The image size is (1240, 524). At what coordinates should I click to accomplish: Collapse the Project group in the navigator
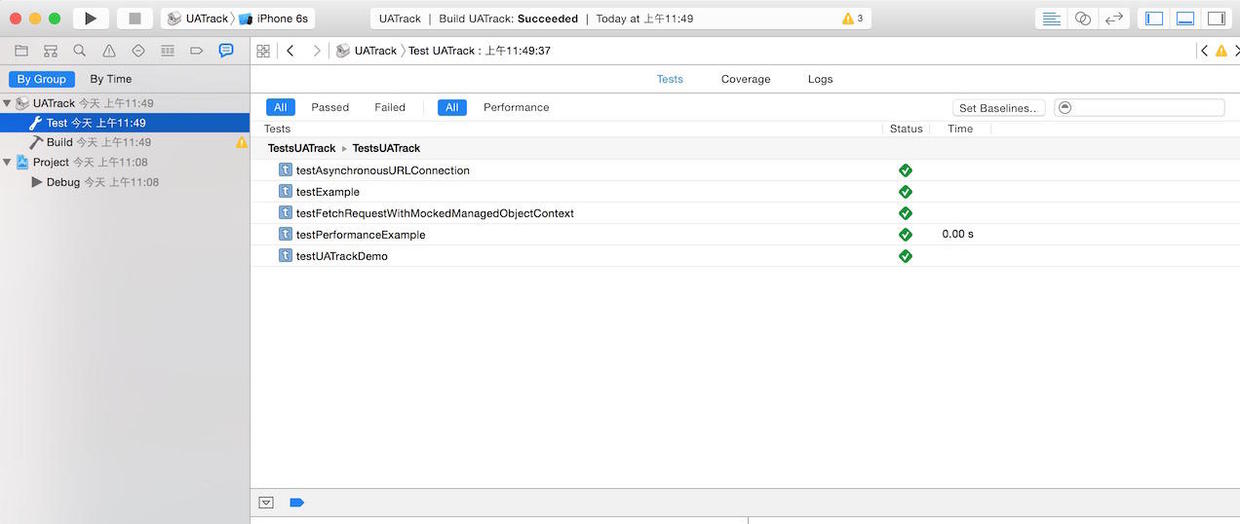click(x=7, y=162)
